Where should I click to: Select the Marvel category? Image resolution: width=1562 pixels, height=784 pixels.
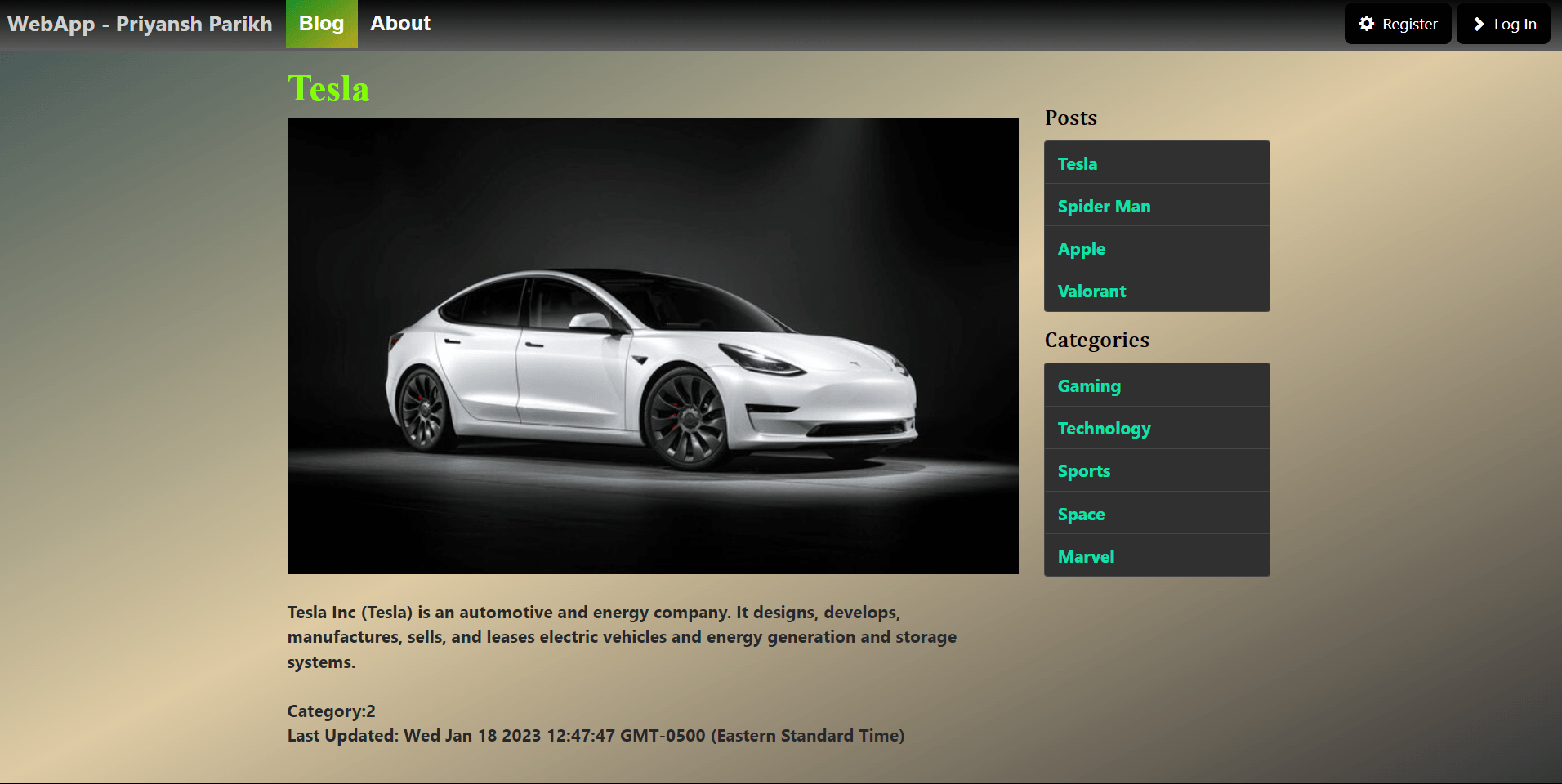(1157, 556)
